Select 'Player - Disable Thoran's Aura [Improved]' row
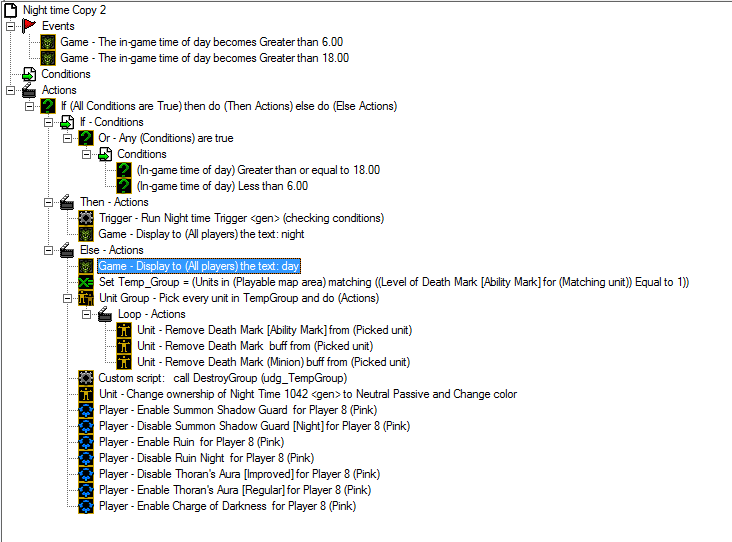 point(239,474)
